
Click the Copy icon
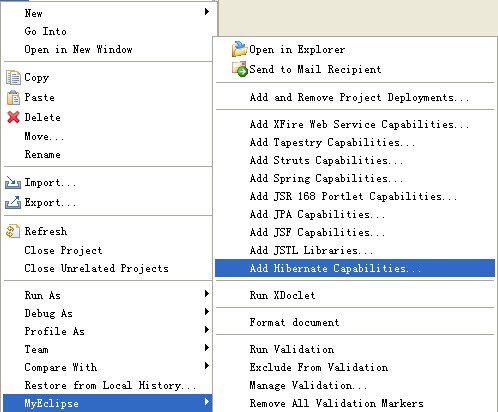(13, 77)
